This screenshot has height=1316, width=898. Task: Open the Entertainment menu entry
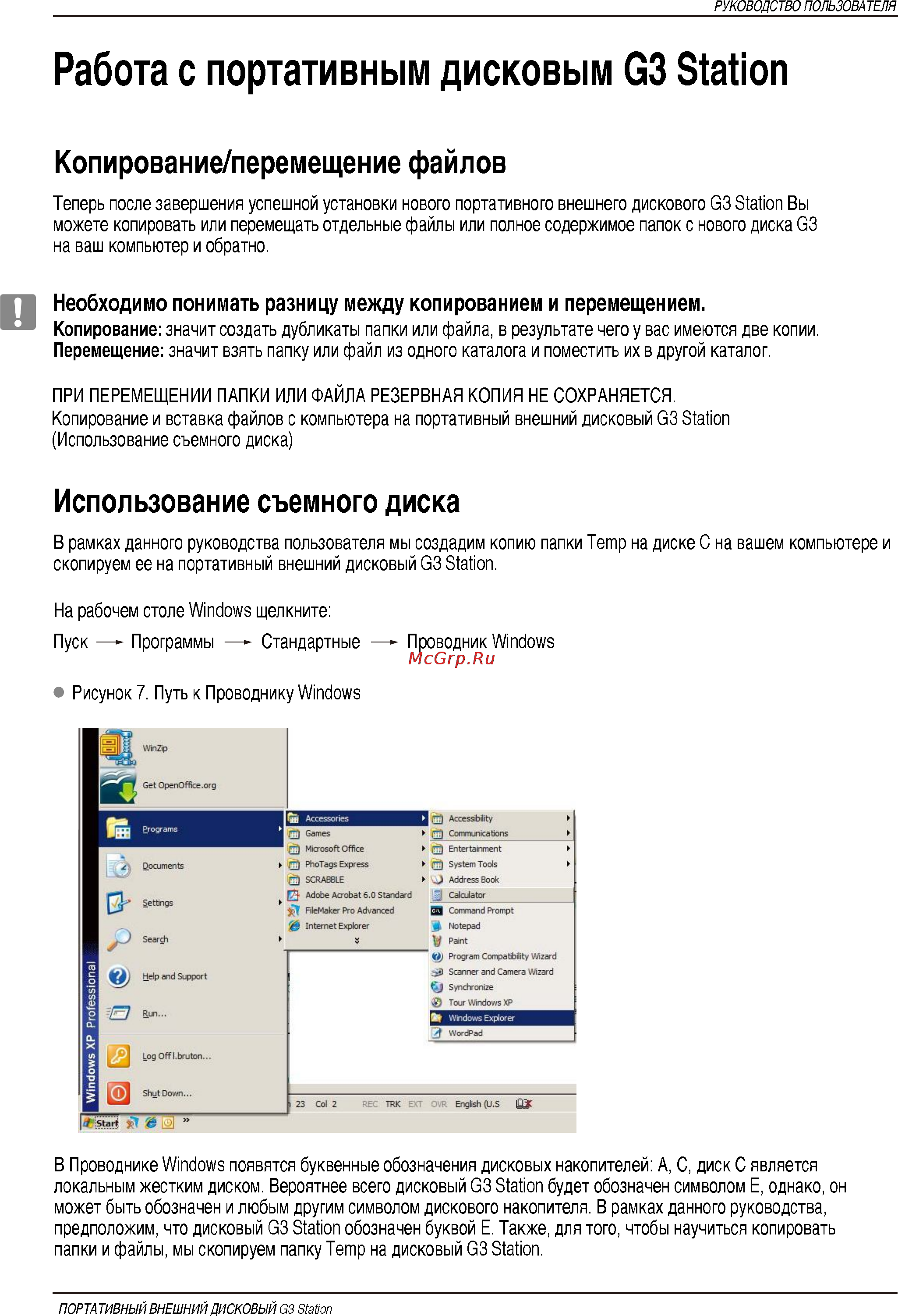[502, 849]
